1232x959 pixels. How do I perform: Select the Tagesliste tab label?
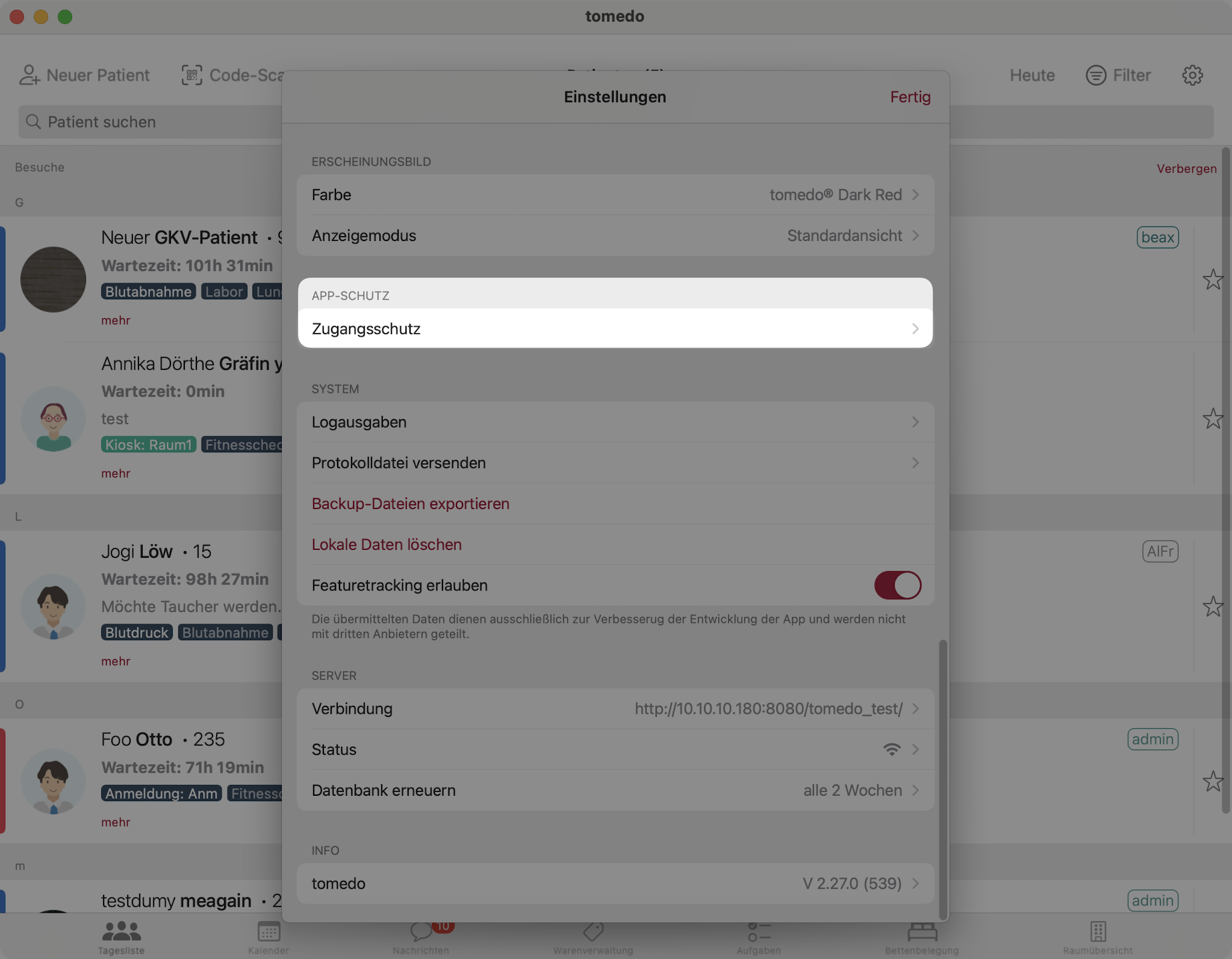click(121, 951)
